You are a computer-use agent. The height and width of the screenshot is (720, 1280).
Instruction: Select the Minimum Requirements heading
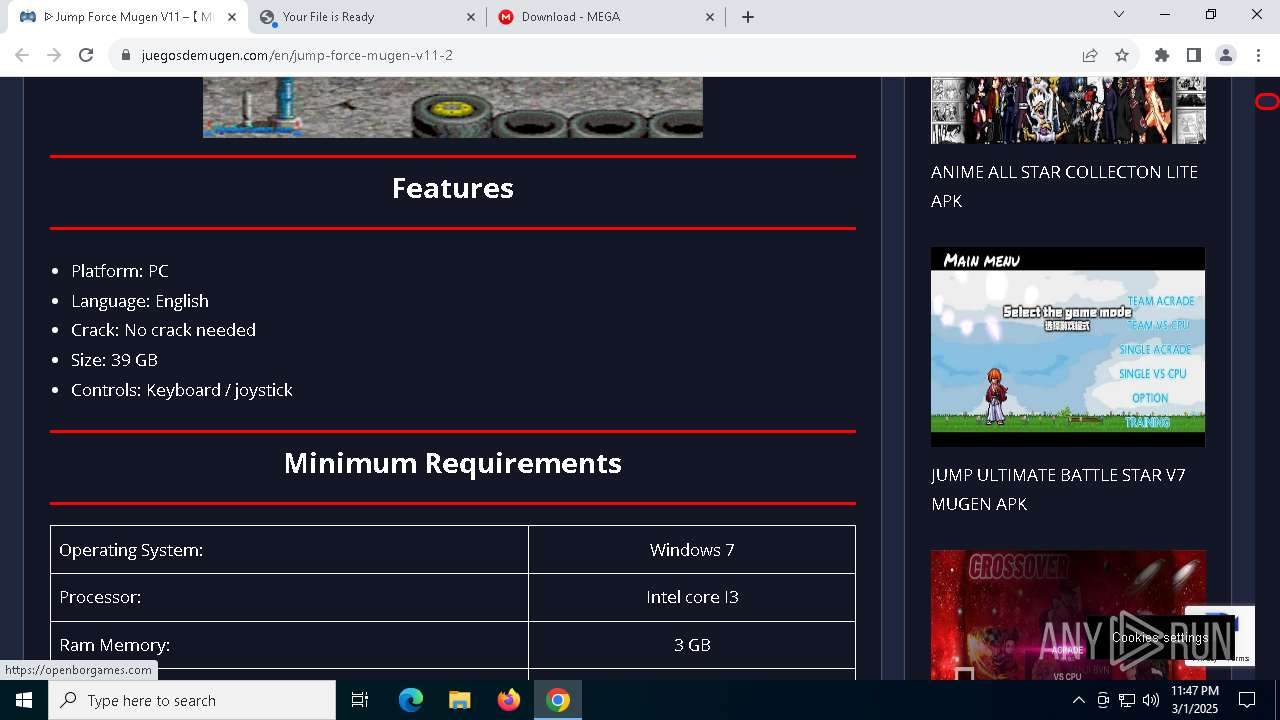coord(453,463)
